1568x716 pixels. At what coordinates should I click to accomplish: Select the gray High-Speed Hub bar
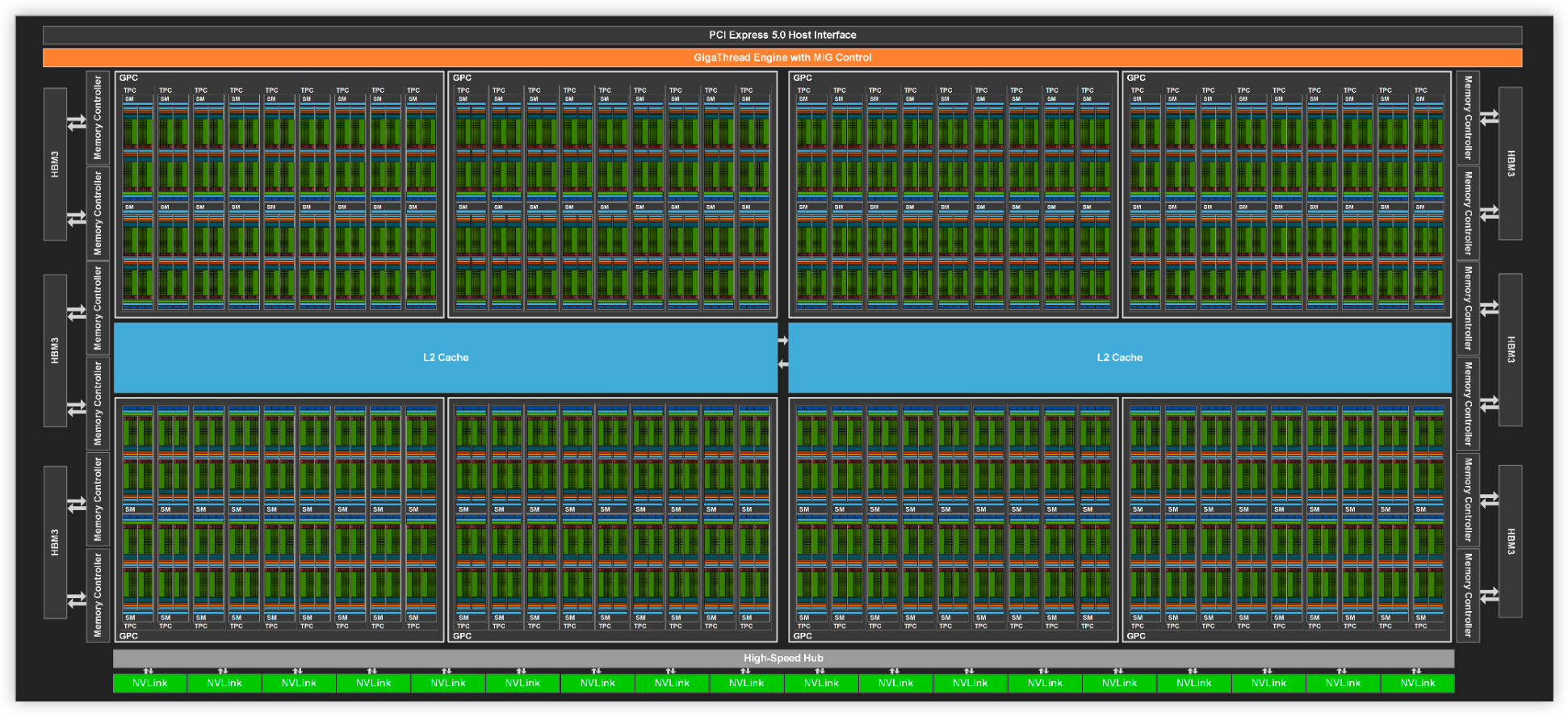[783, 658]
